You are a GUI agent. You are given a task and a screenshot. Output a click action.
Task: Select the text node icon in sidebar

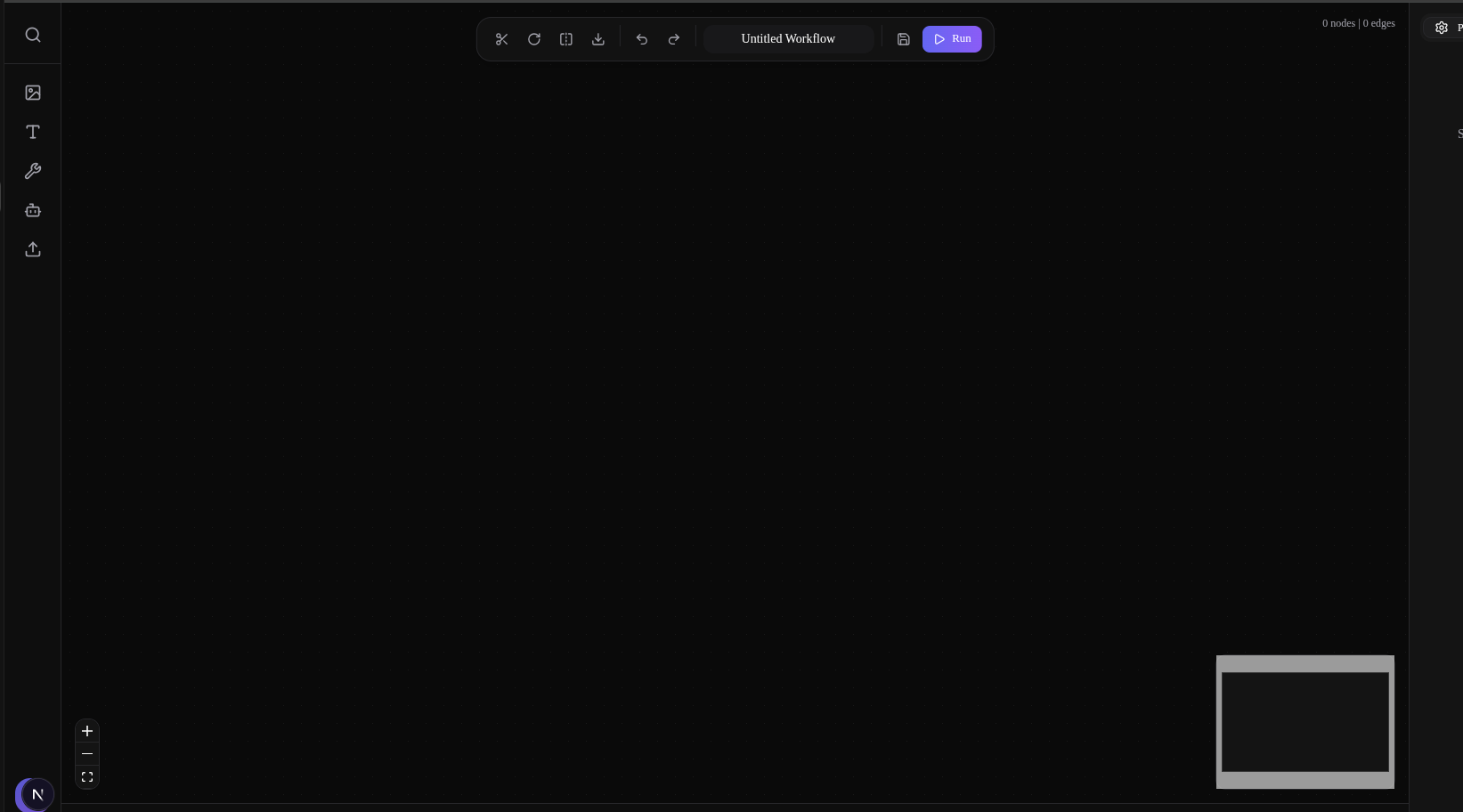point(33,132)
